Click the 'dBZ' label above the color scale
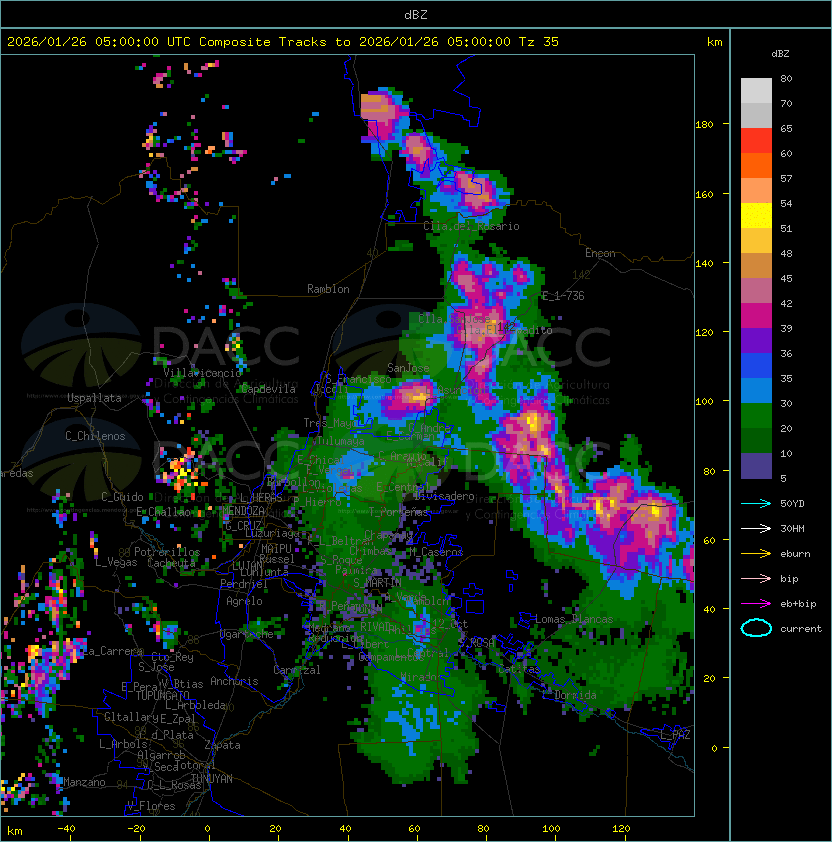Viewport: 832px width, 842px height. tap(780, 54)
